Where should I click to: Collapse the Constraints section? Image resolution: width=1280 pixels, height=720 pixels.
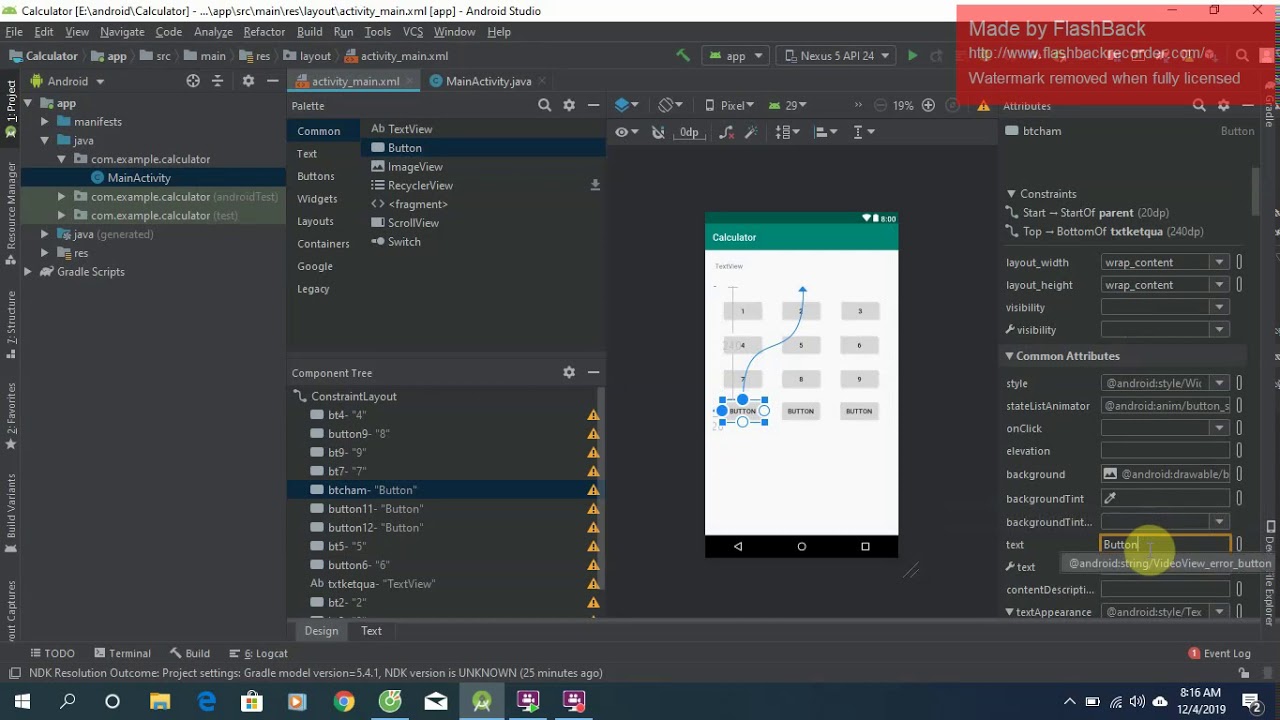coord(1011,194)
